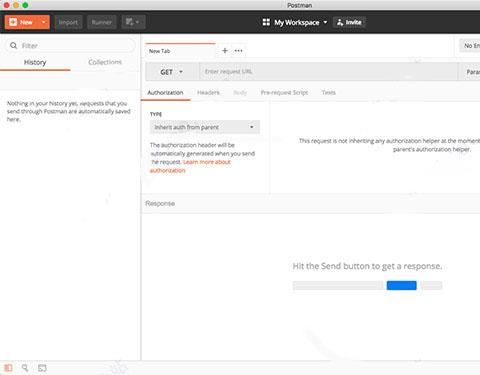Open the Body tab
The image size is (480, 375).
[240, 93]
